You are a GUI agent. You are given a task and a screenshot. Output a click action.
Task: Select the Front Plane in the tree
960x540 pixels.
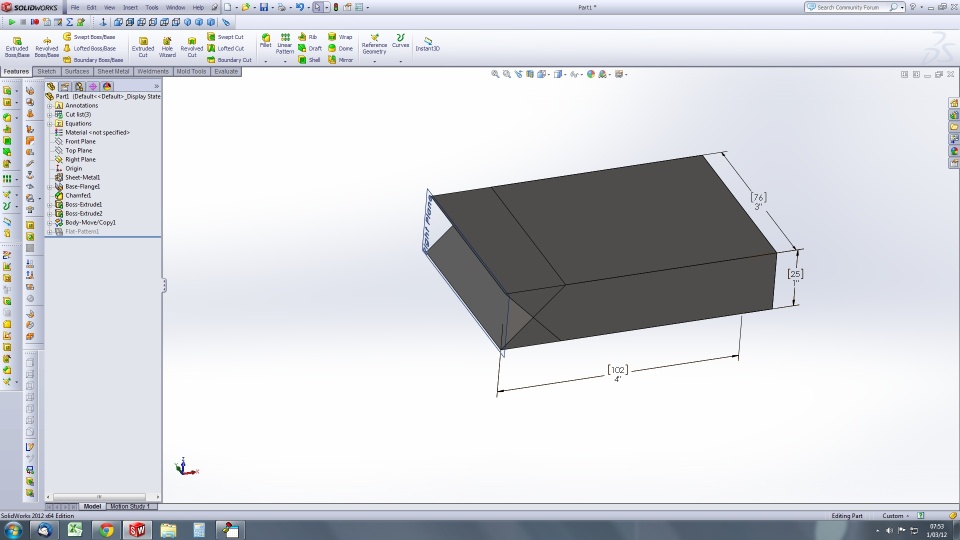coord(80,141)
